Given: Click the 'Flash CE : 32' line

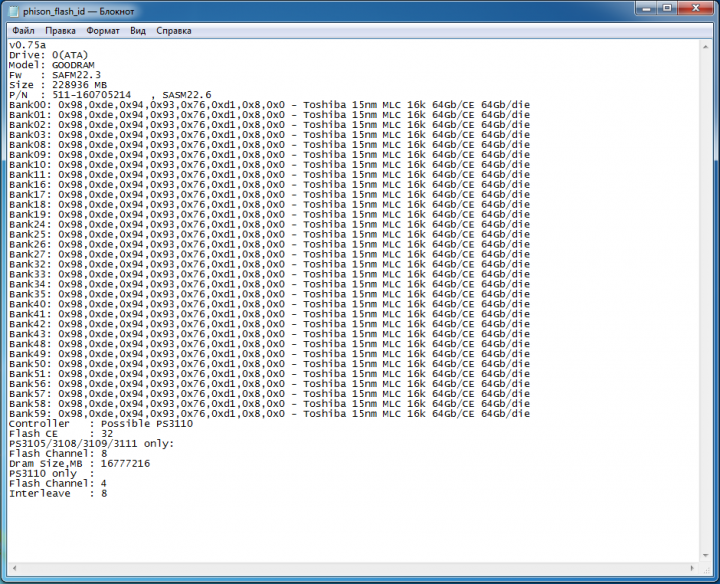Looking at the screenshot, I should point(61,433).
